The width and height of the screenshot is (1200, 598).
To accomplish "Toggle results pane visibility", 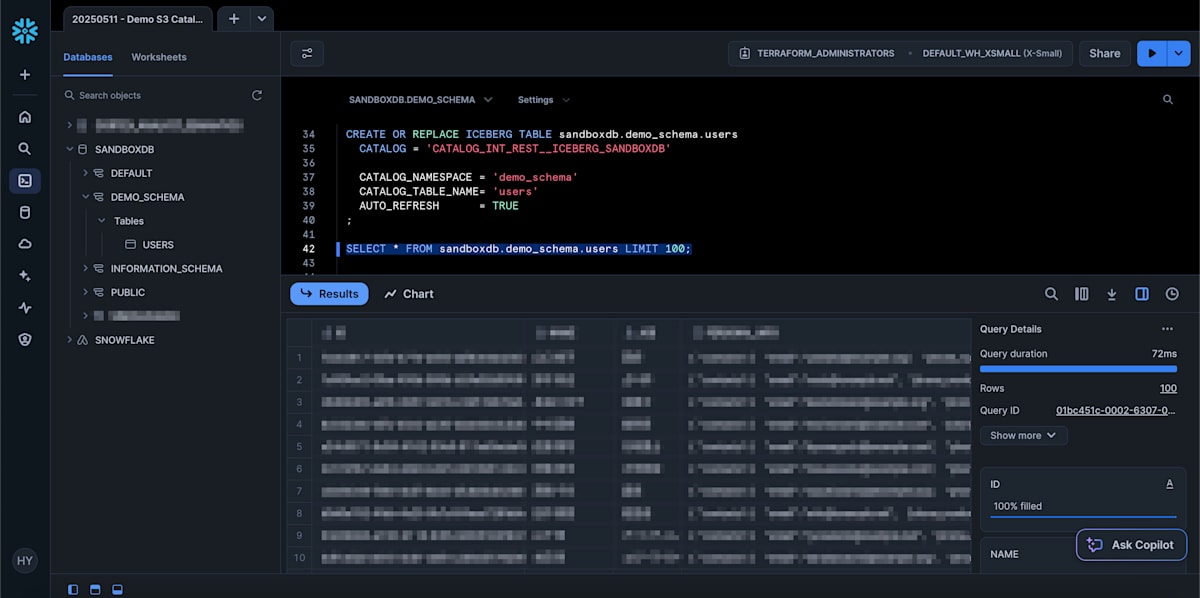I will [x=117, y=589].
